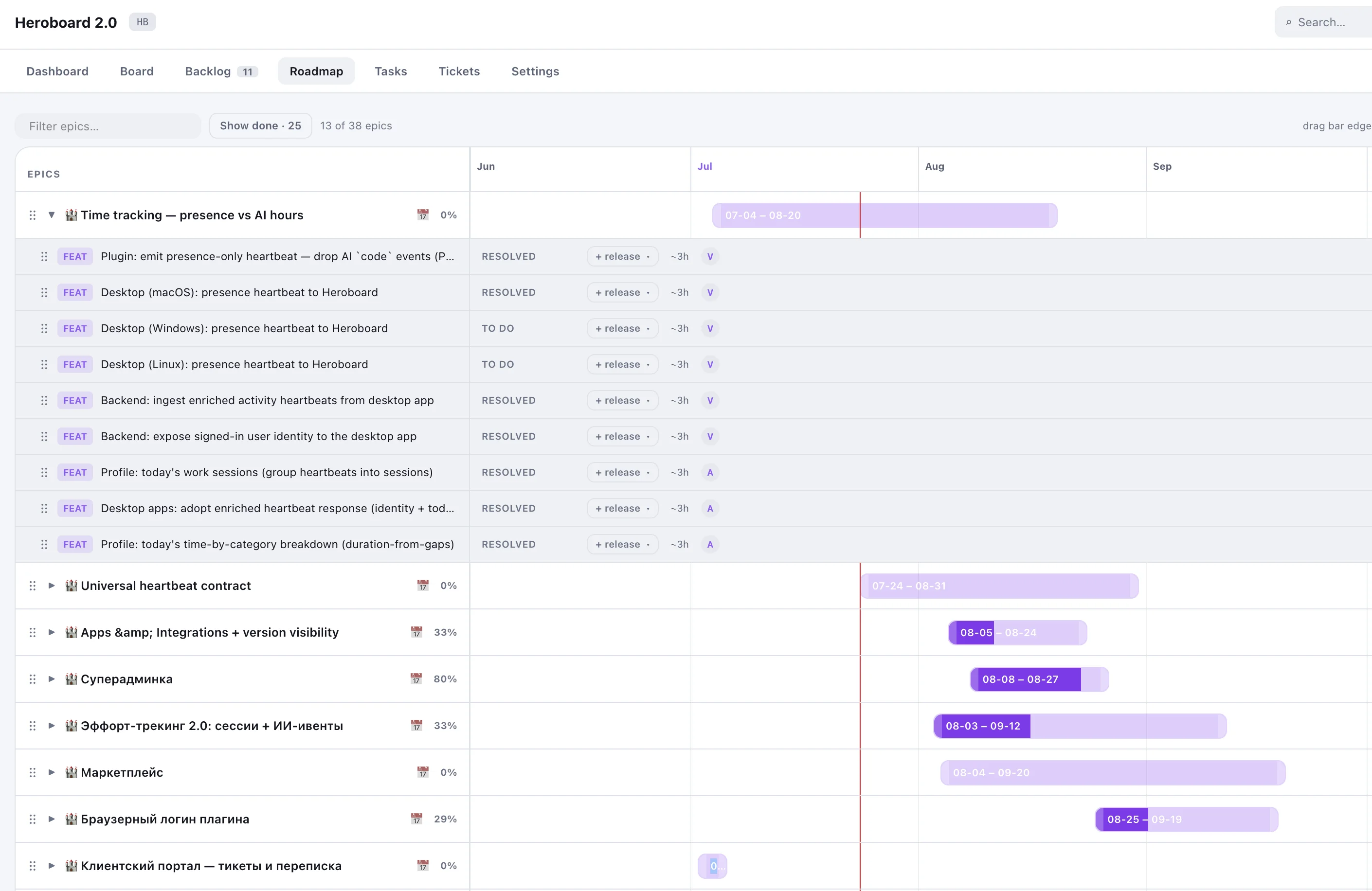Expand Эффорт-трекинг 2.0 epic
The height and width of the screenshot is (891, 1372).
pyautogui.click(x=51, y=726)
